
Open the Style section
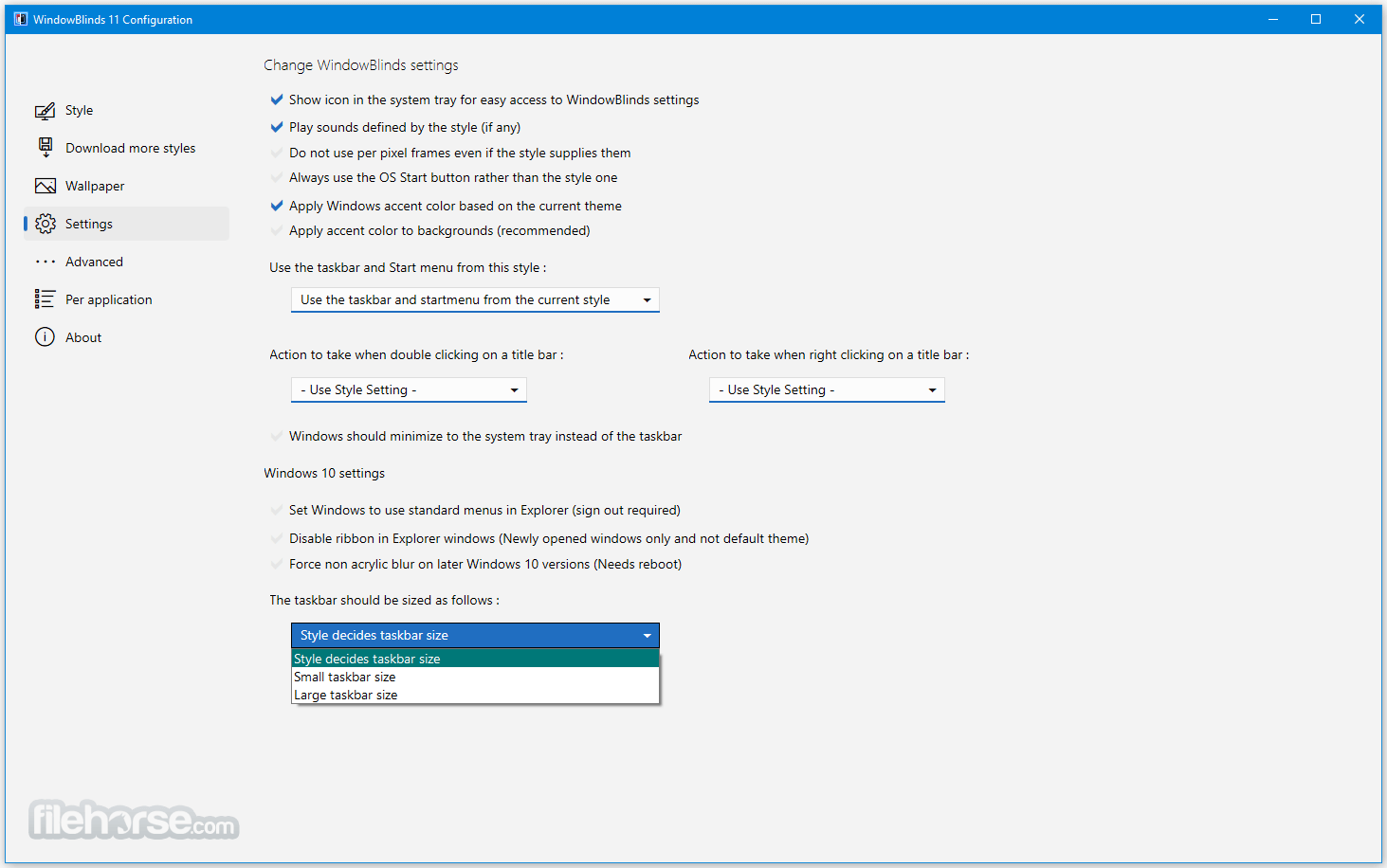click(x=126, y=110)
